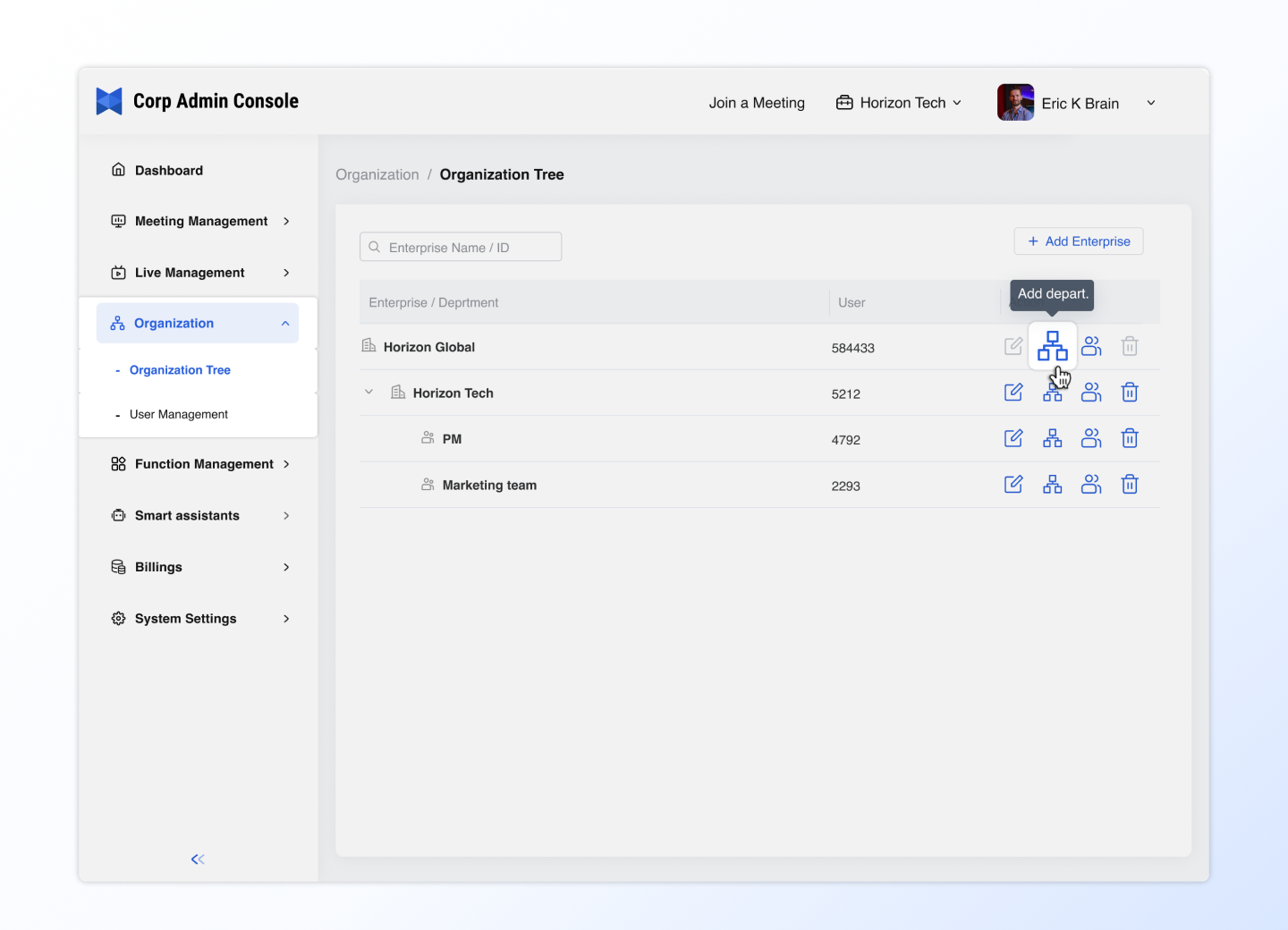1288x930 pixels.
Task: Click the Add Enterprise button
Action: [1079, 241]
